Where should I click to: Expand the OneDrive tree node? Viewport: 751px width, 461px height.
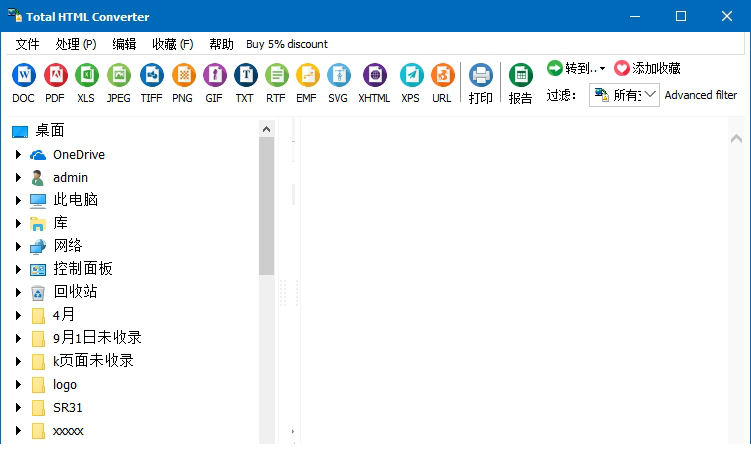pos(18,155)
